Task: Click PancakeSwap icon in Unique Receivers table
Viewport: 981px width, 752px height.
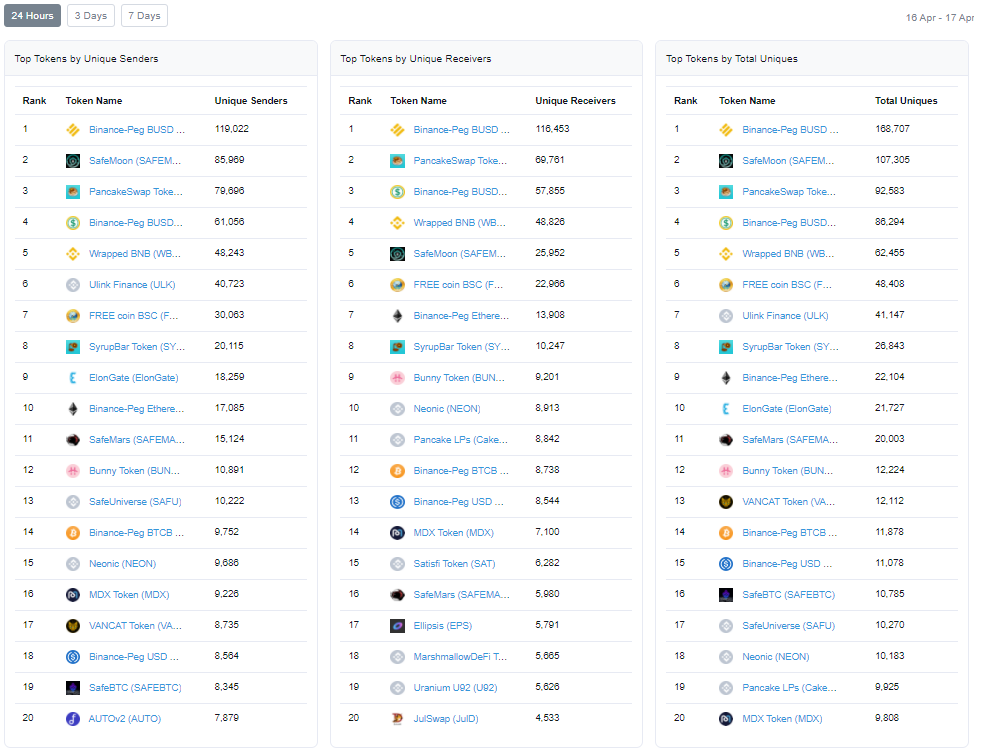Action: (397, 161)
